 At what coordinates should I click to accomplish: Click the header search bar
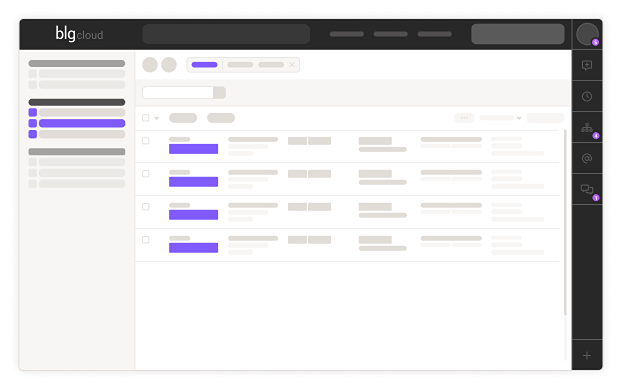click(226, 34)
